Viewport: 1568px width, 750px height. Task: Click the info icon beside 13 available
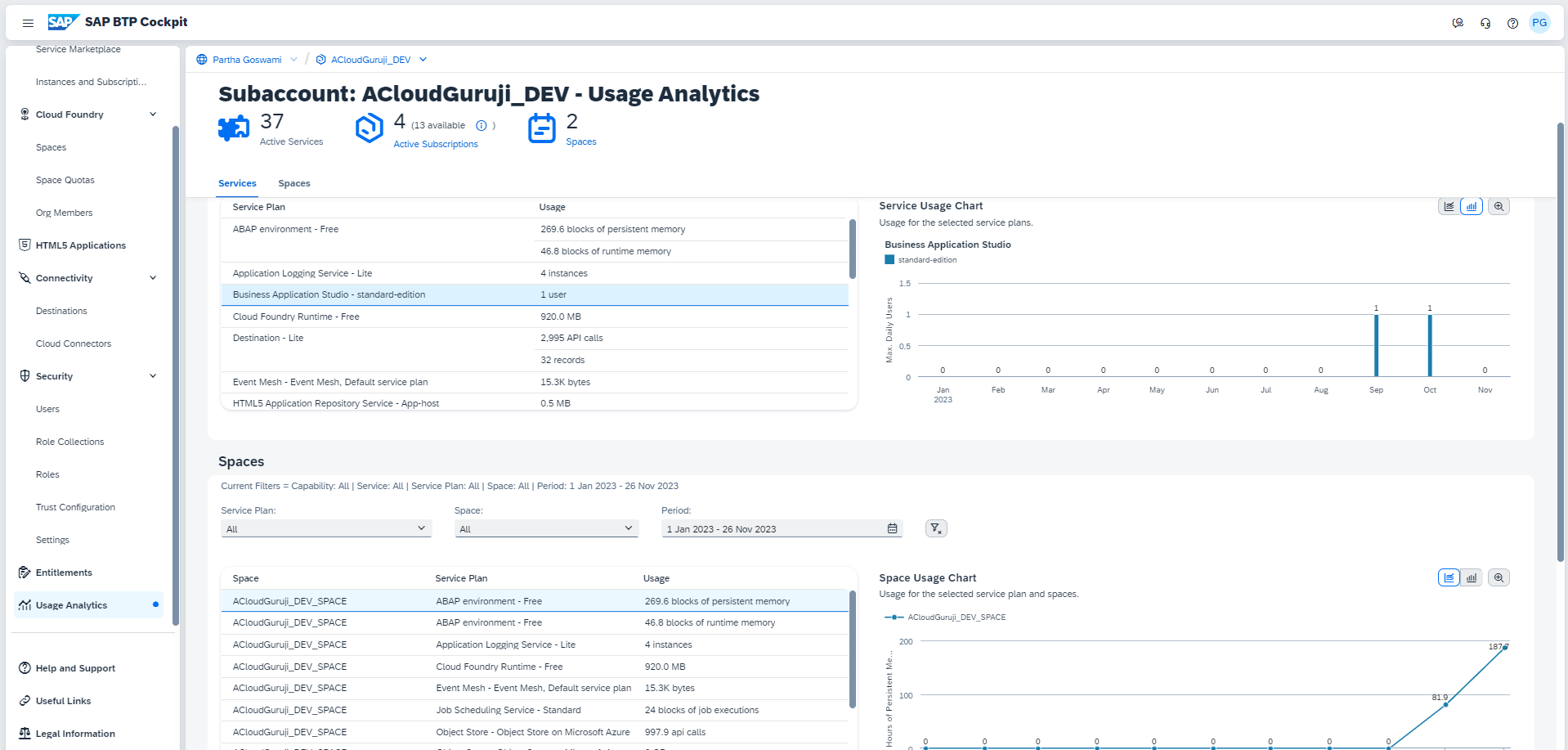[x=482, y=126]
